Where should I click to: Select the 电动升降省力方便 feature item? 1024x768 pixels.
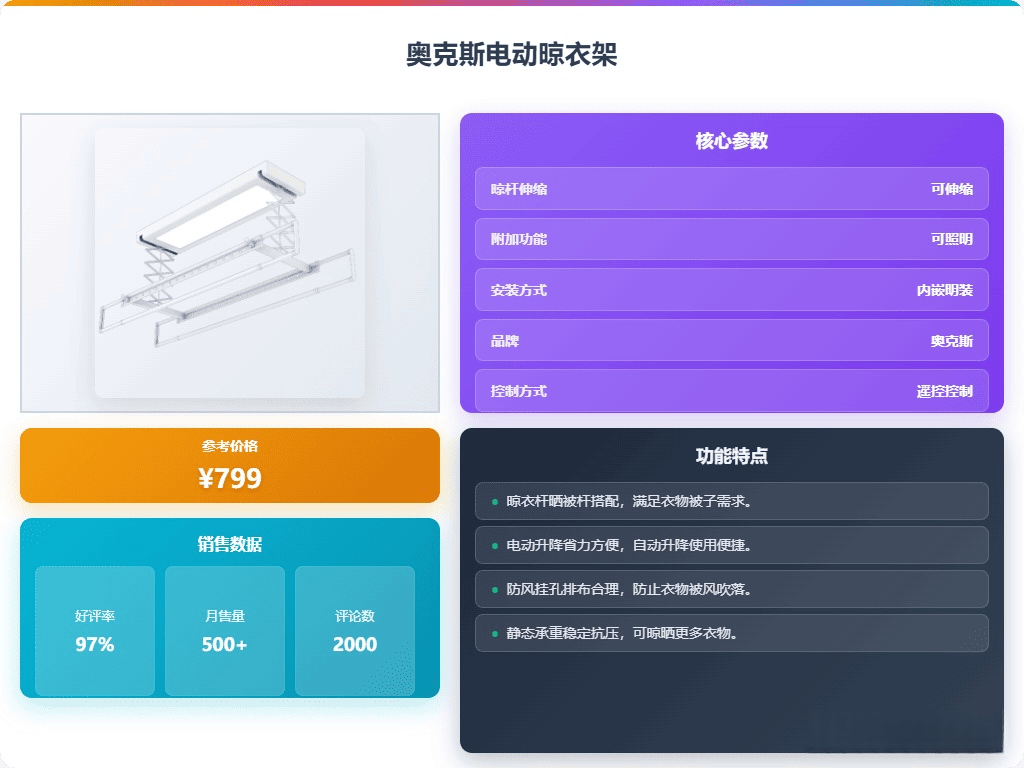point(731,545)
